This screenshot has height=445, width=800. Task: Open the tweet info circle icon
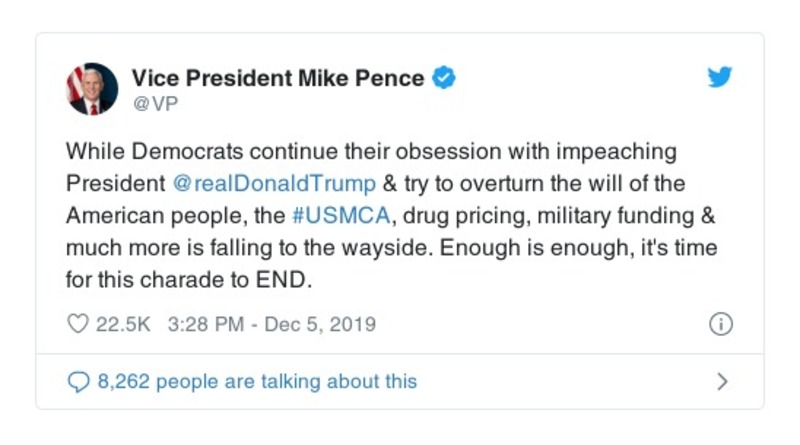tap(720, 325)
